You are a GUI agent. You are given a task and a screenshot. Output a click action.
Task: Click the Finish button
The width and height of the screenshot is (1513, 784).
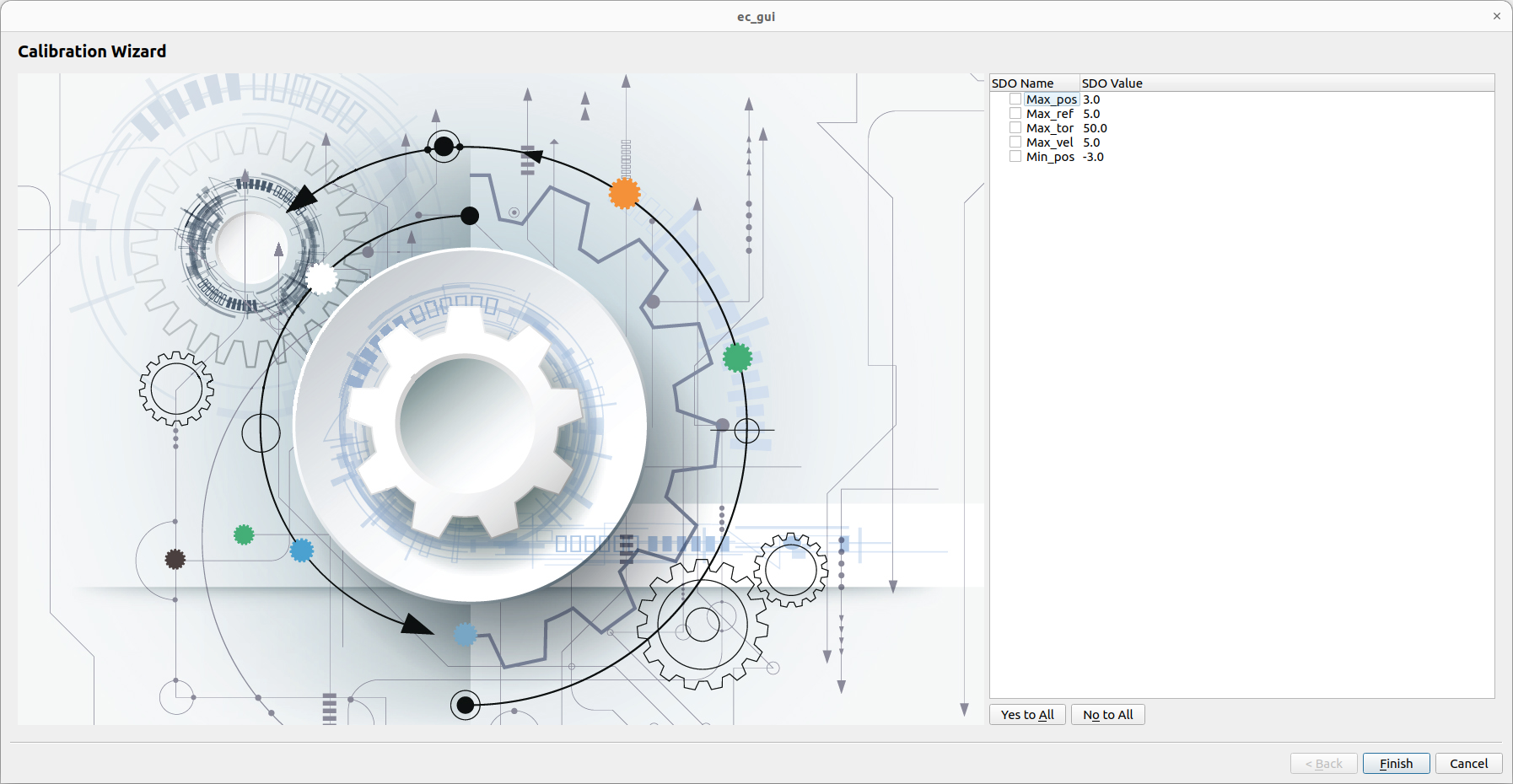[x=1396, y=764]
